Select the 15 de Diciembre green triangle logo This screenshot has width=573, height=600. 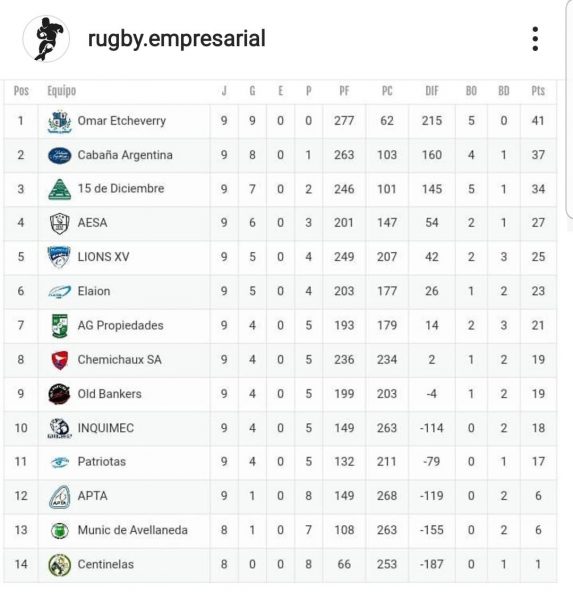click(59, 189)
